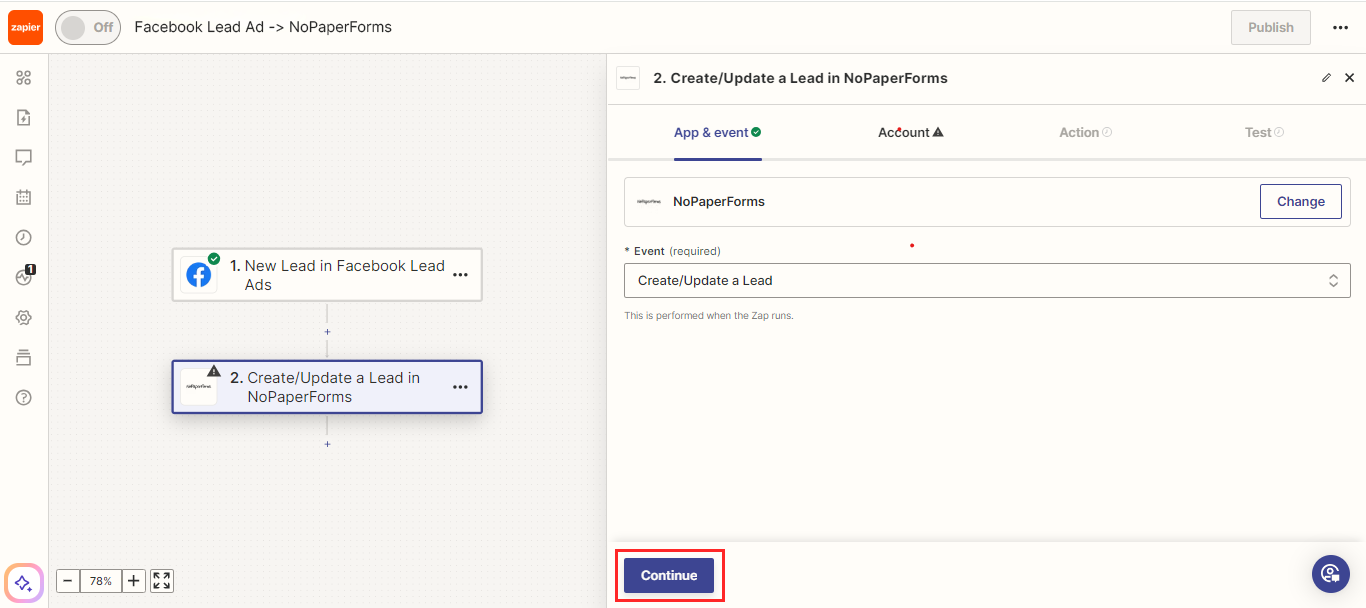The image size is (1366, 608).
Task: Open the change history calendar icon
Action: (x=24, y=198)
